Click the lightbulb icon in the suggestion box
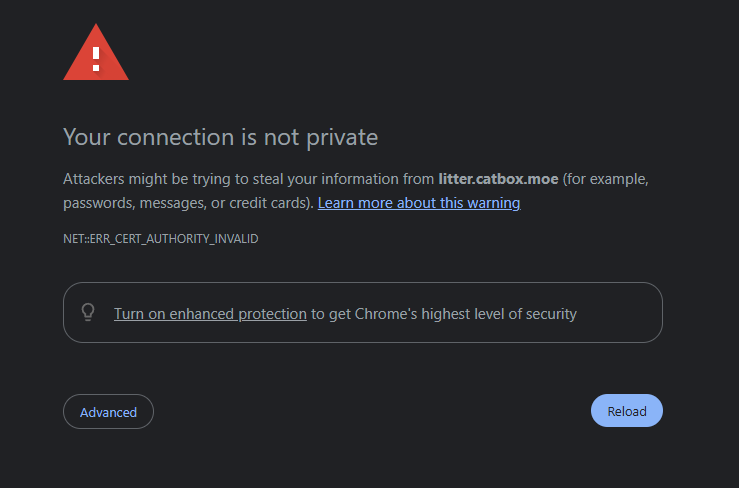Screen dimensions: 739x488 [x=88, y=312]
